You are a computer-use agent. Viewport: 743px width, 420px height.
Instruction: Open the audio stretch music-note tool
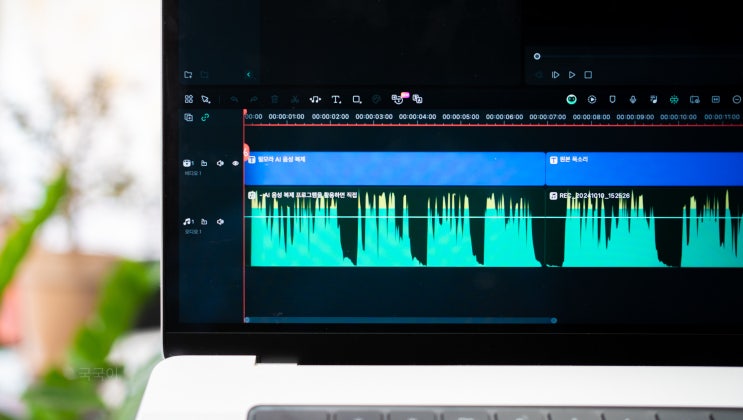[x=315, y=99]
